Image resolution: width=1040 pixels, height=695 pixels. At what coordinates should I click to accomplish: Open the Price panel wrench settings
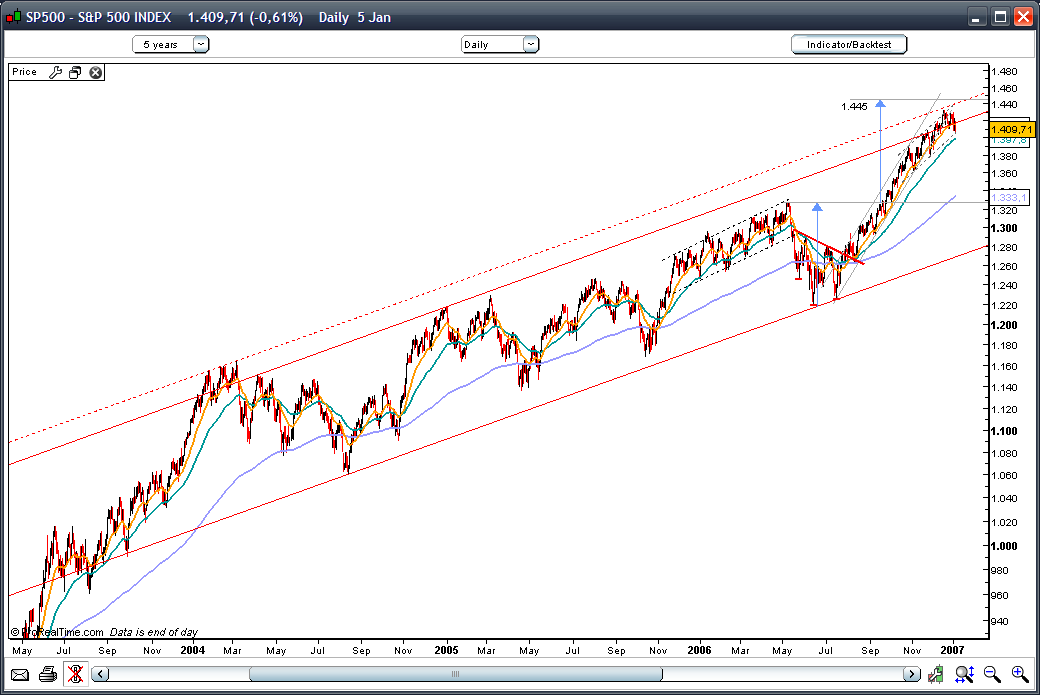click(x=56, y=72)
